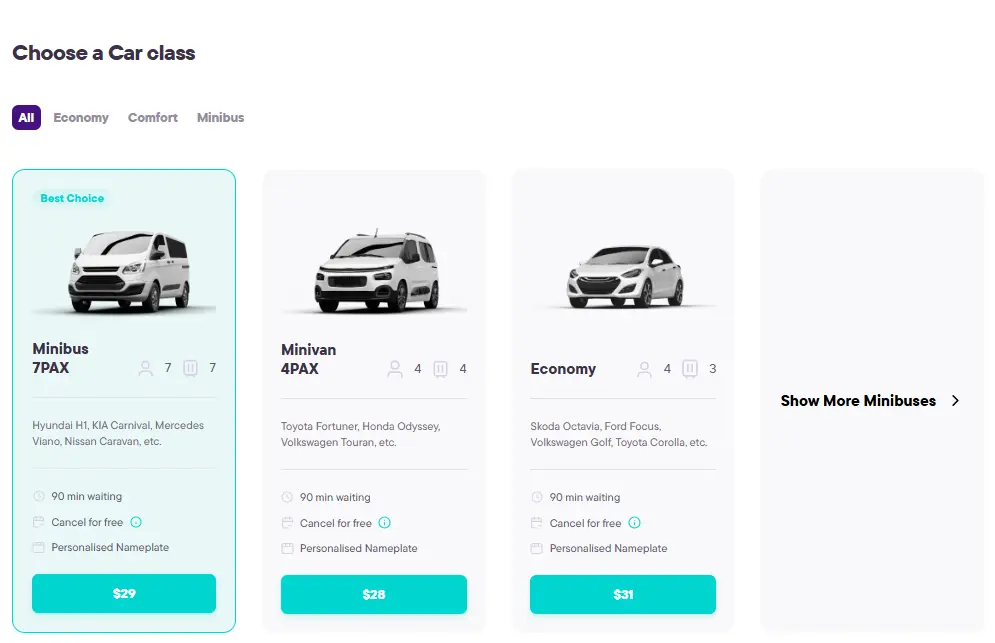Click the luggage icon on Minivan 4PAX card
The width and height of the screenshot is (995, 643).
440,369
